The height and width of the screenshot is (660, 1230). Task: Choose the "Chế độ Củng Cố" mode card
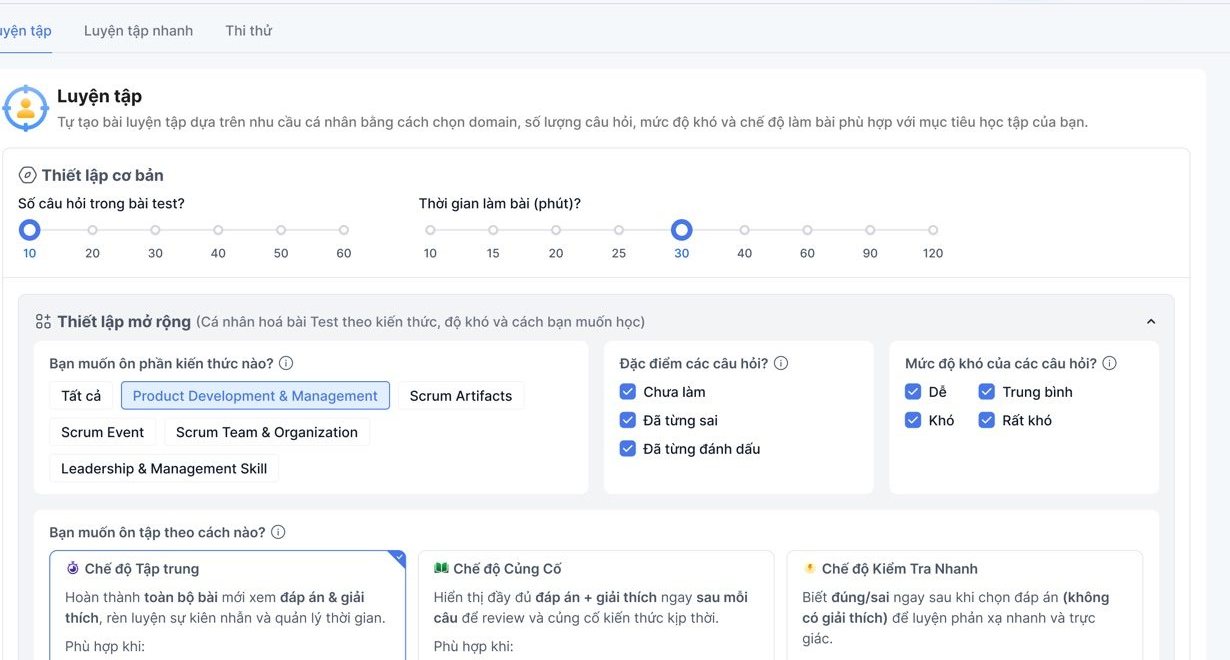(596, 605)
